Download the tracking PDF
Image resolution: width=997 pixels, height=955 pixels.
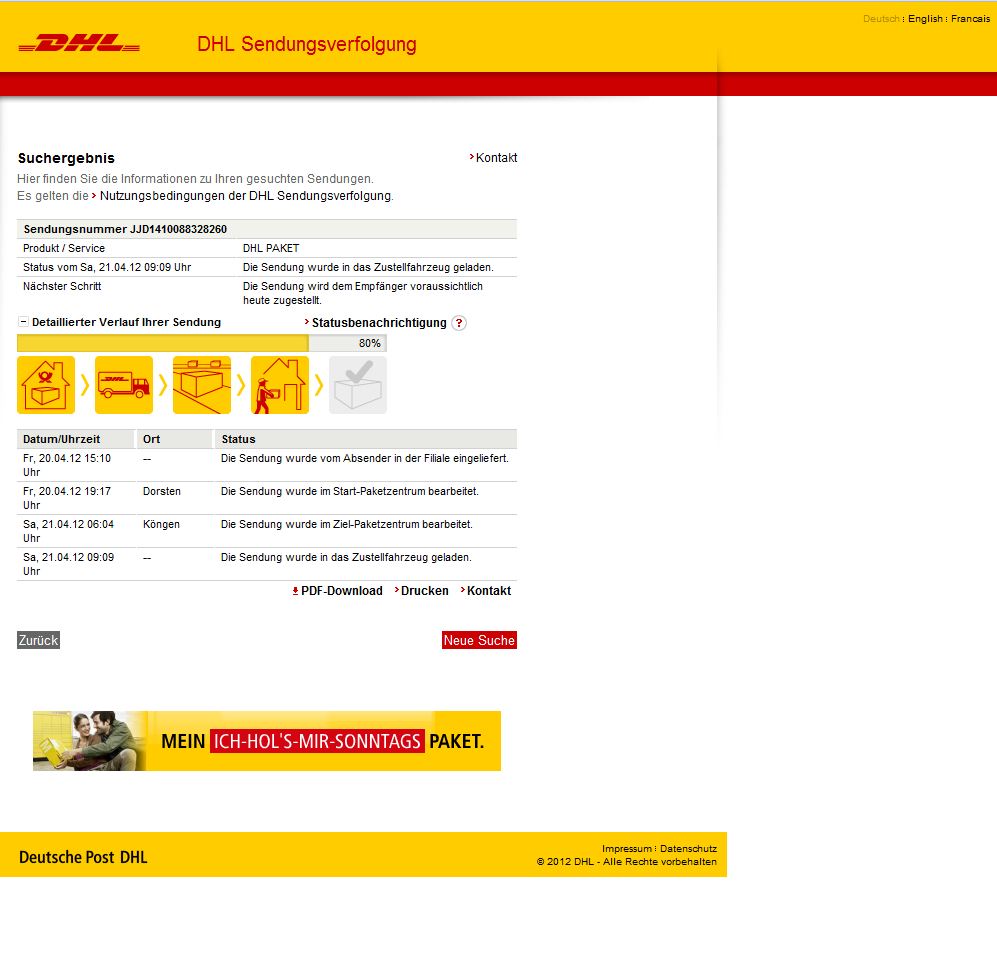click(338, 591)
